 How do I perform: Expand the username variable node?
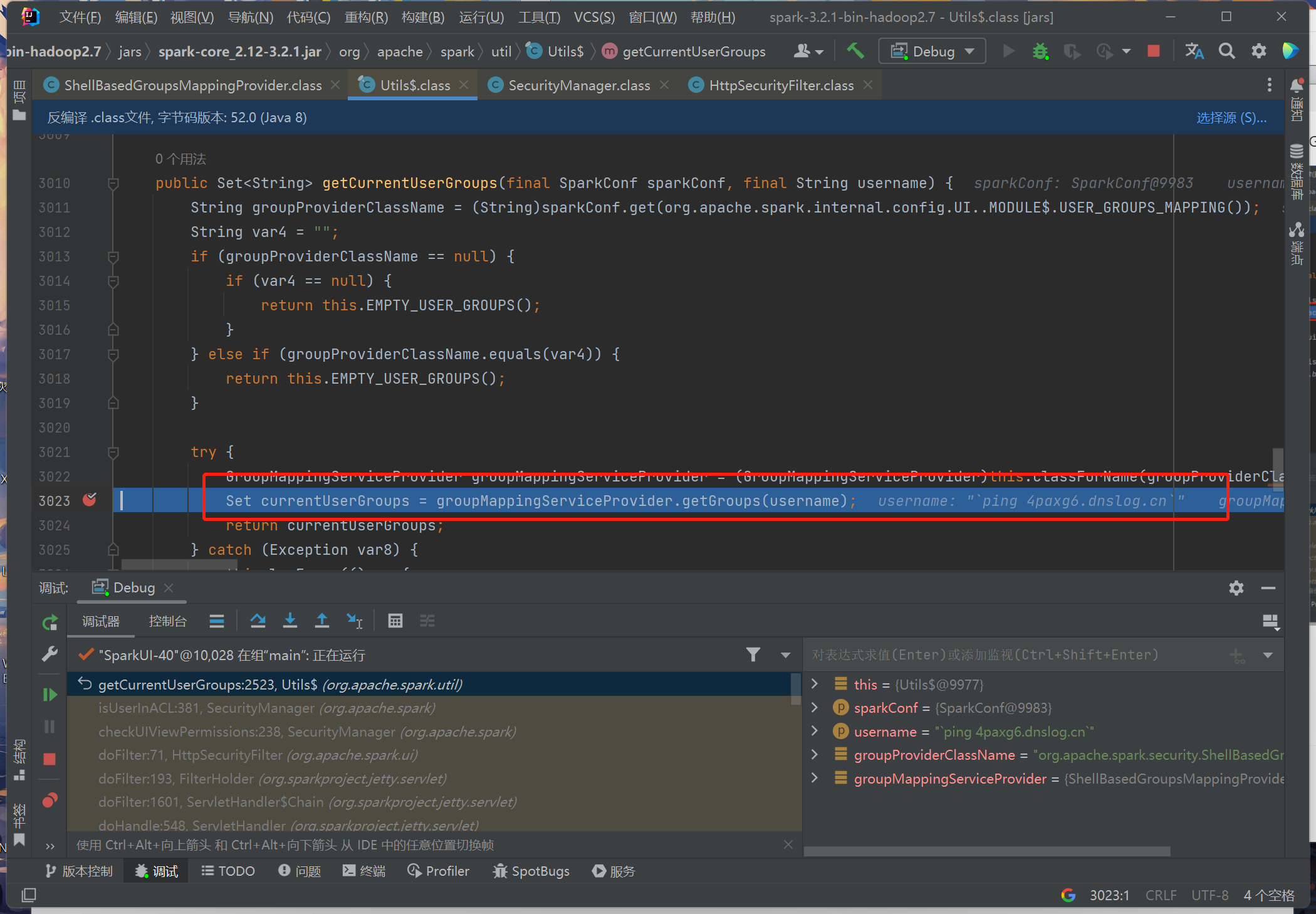814,731
